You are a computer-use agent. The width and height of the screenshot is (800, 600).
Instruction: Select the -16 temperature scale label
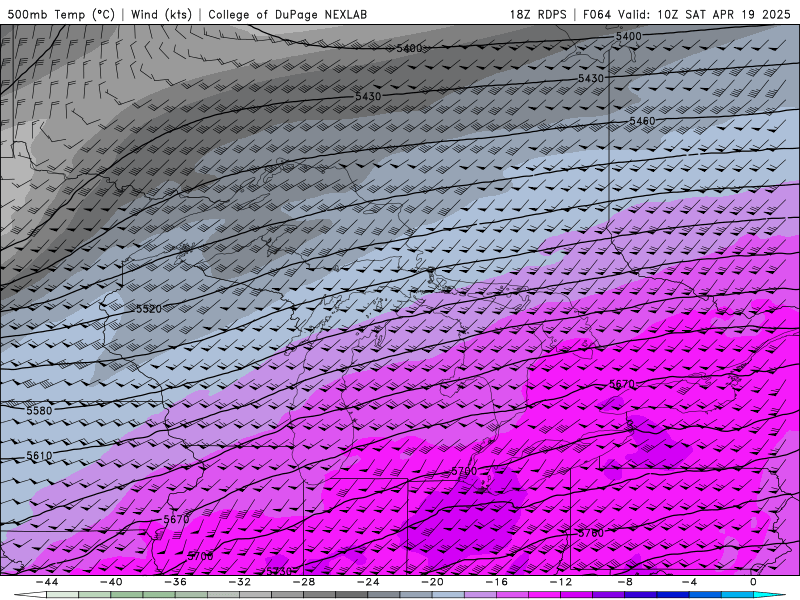[496, 582]
